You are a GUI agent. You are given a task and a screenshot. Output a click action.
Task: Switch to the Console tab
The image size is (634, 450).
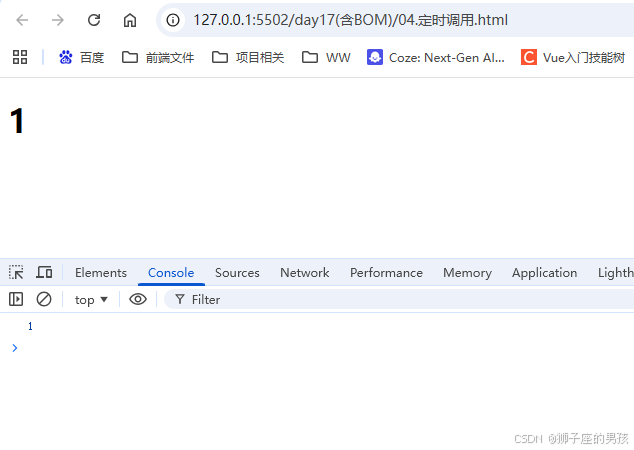(x=171, y=273)
